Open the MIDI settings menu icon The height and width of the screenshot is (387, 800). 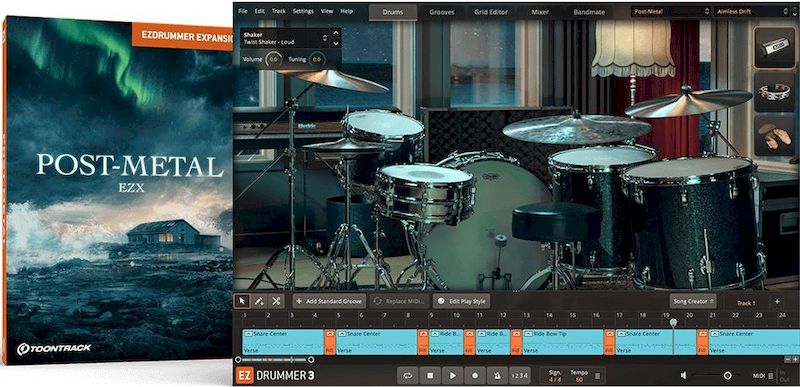[770, 376]
